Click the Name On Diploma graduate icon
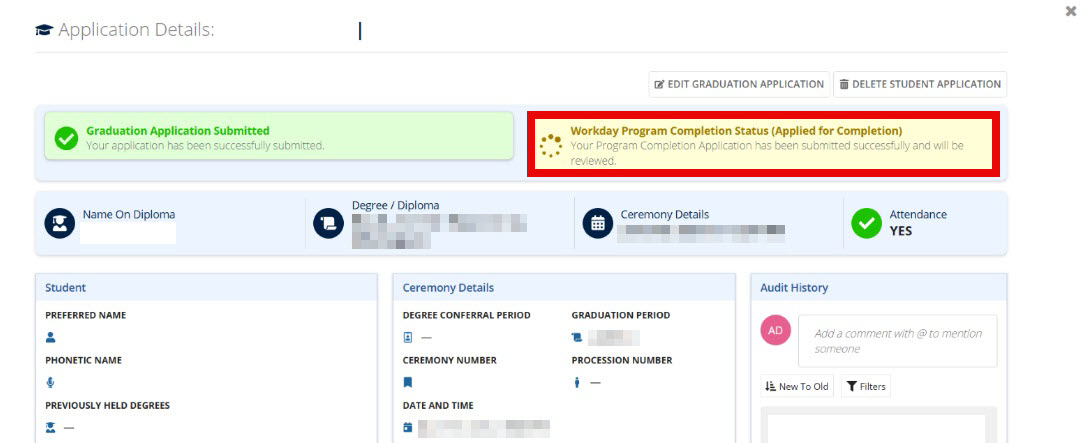 [60, 223]
